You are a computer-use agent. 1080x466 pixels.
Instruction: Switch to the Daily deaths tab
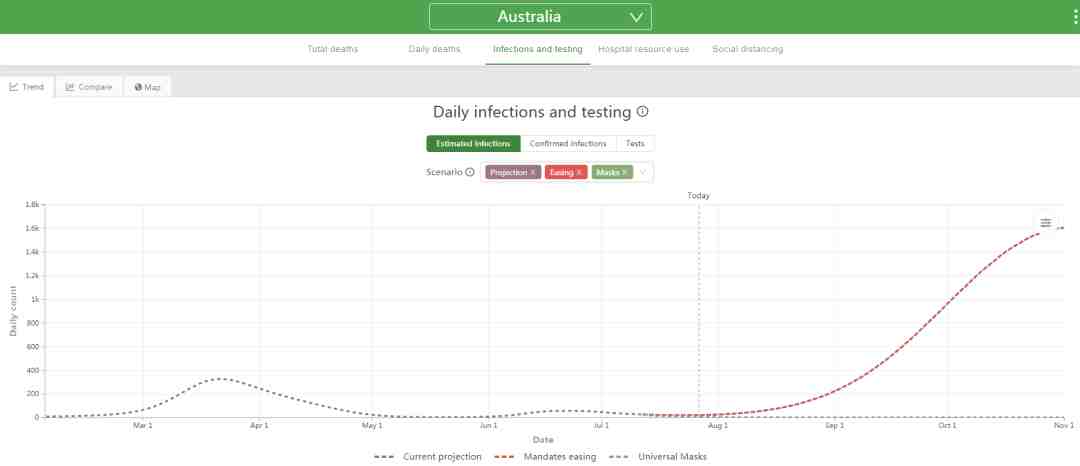pyautogui.click(x=434, y=49)
